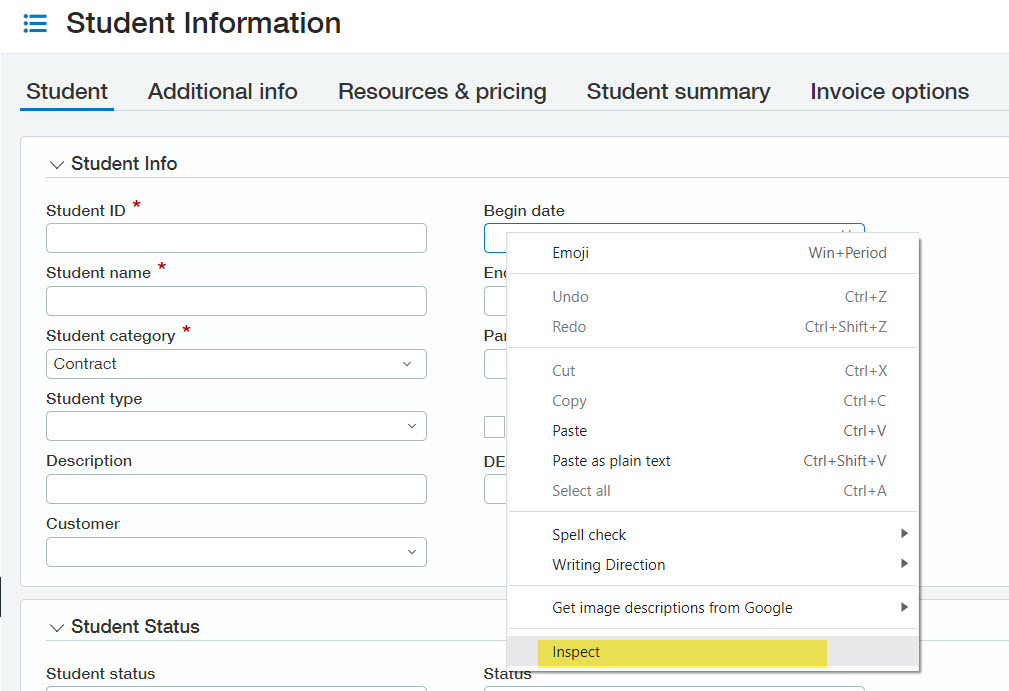Click the Description input field
Viewport: 1009px width, 691px height.
(x=236, y=489)
